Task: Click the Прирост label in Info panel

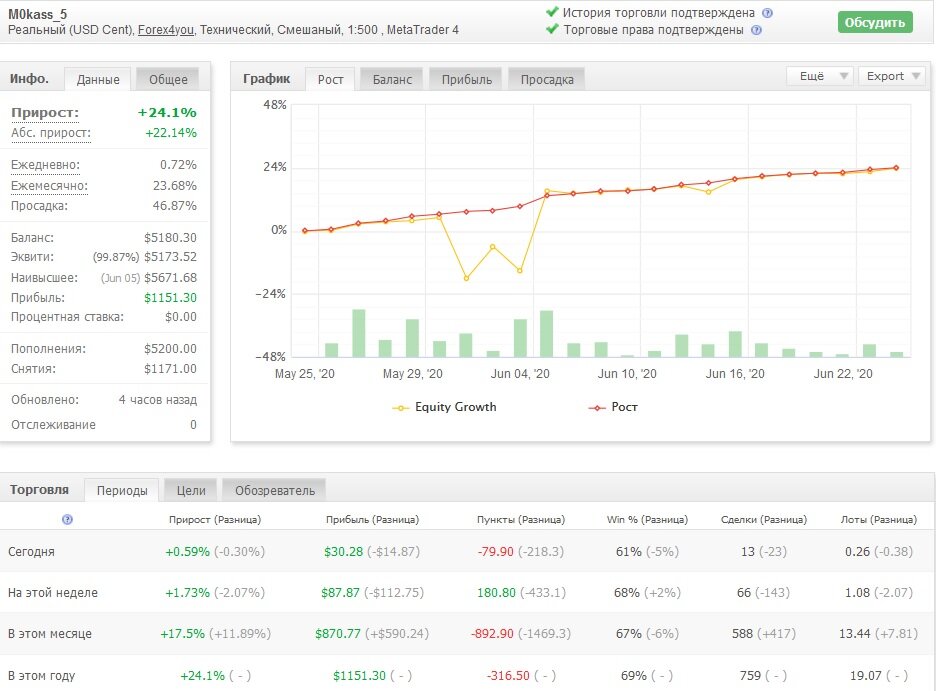Action: pyautogui.click(x=45, y=113)
